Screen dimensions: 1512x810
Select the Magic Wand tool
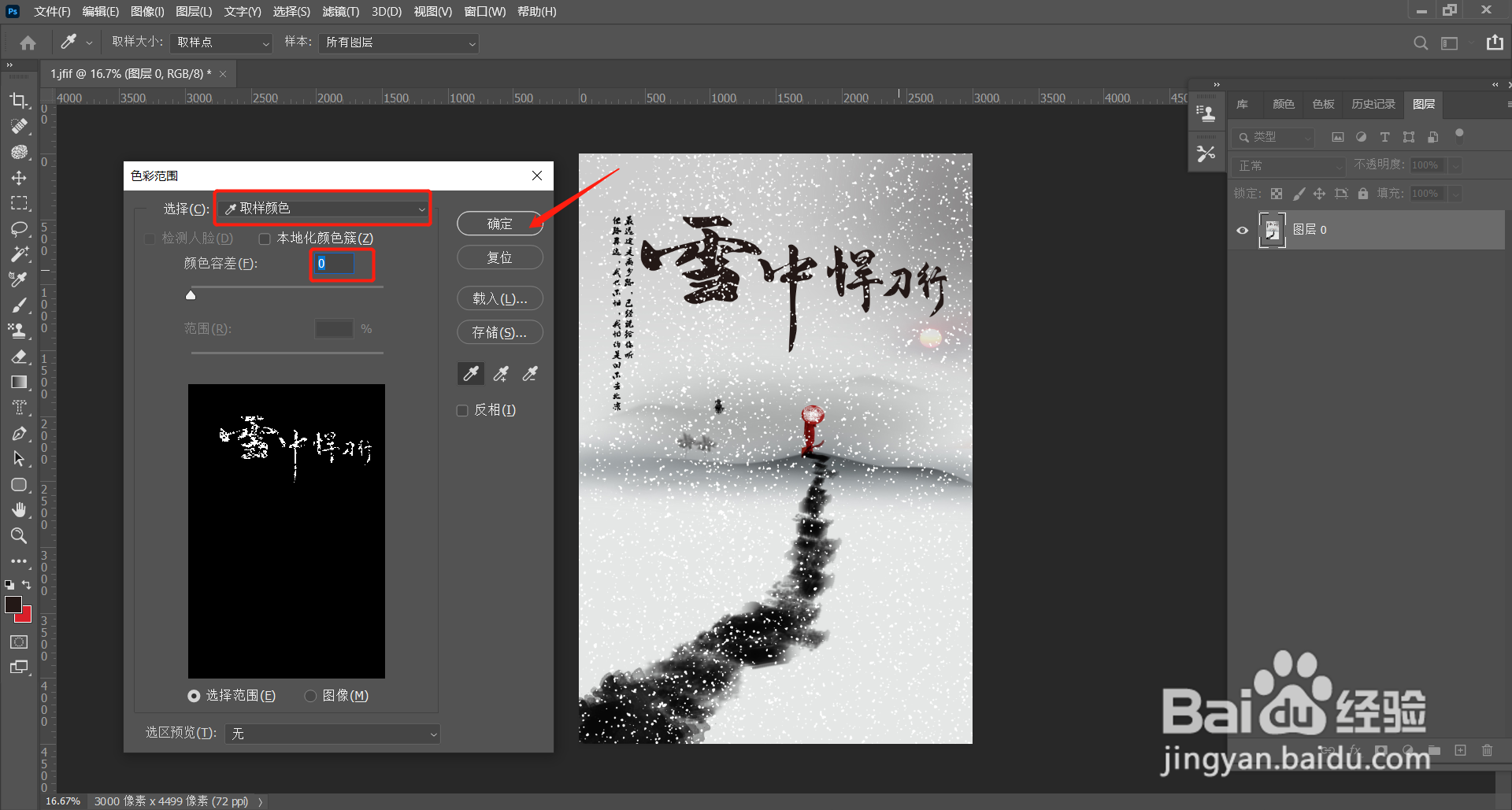19,254
